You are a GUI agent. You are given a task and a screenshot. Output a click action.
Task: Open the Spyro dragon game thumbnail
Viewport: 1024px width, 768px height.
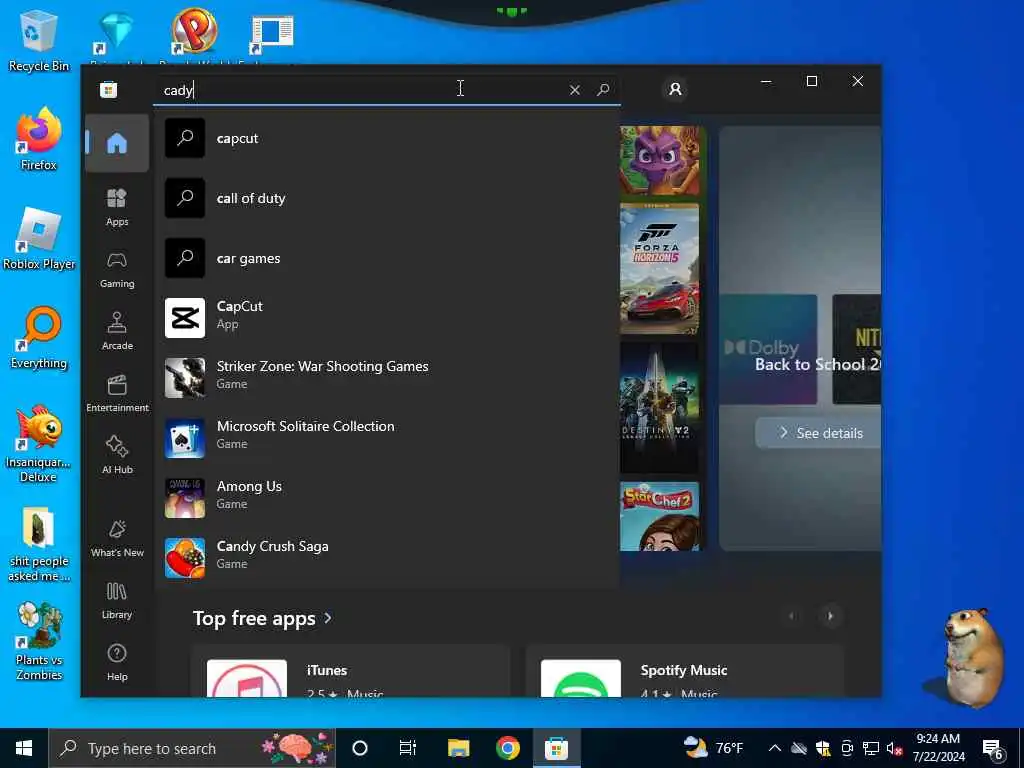click(x=659, y=161)
